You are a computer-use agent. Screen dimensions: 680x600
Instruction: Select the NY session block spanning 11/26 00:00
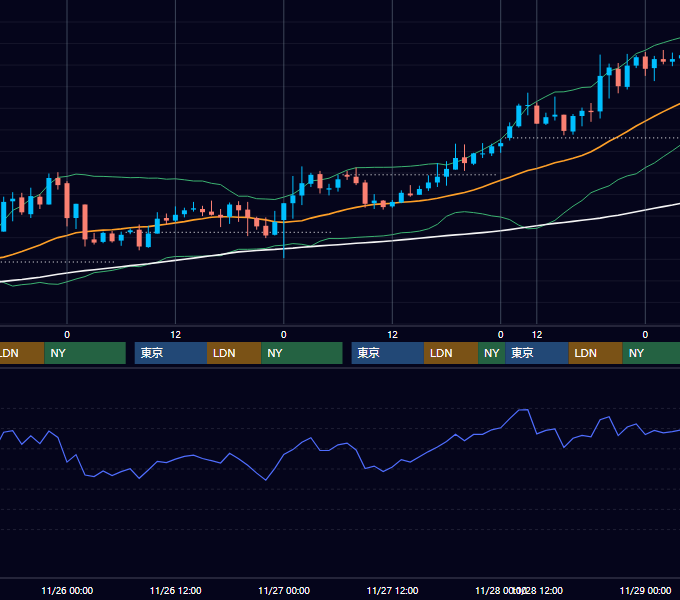point(85,353)
